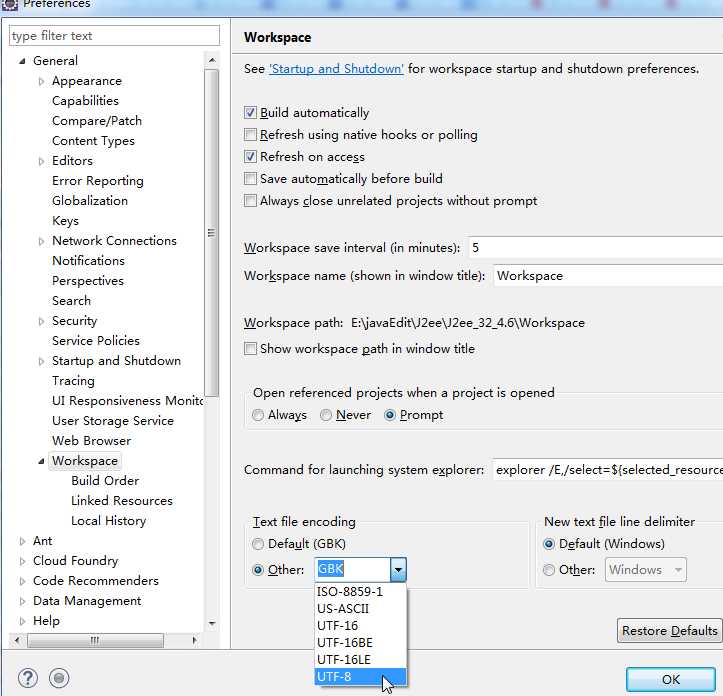Viewport: 723px width, 696px height.
Task: Select the Never radio button
Action: click(x=326, y=415)
